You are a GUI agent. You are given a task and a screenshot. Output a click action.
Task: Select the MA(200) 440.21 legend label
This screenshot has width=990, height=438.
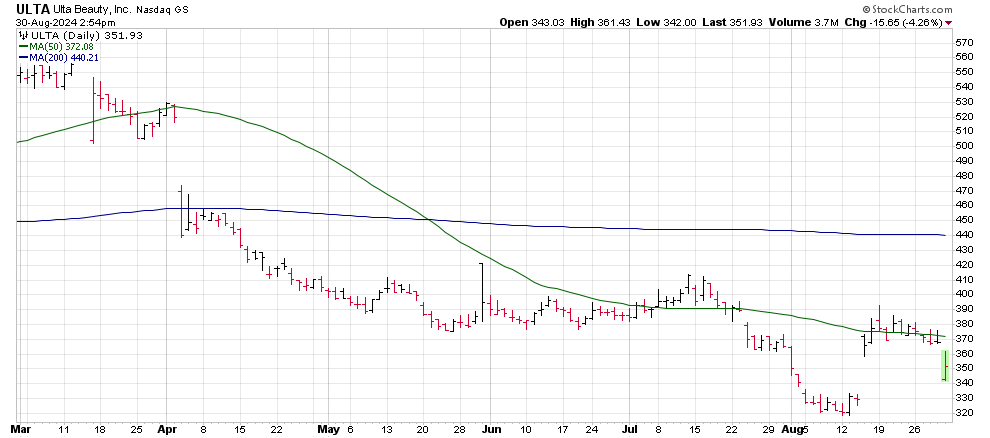tap(64, 58)
